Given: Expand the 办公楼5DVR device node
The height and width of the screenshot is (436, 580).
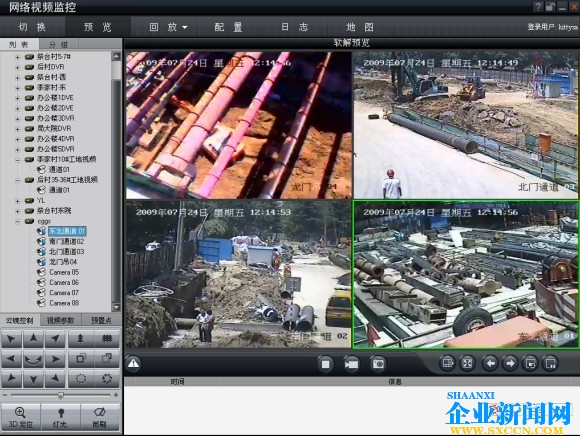Looking at the screenshot, I should [x=17, y=149].
